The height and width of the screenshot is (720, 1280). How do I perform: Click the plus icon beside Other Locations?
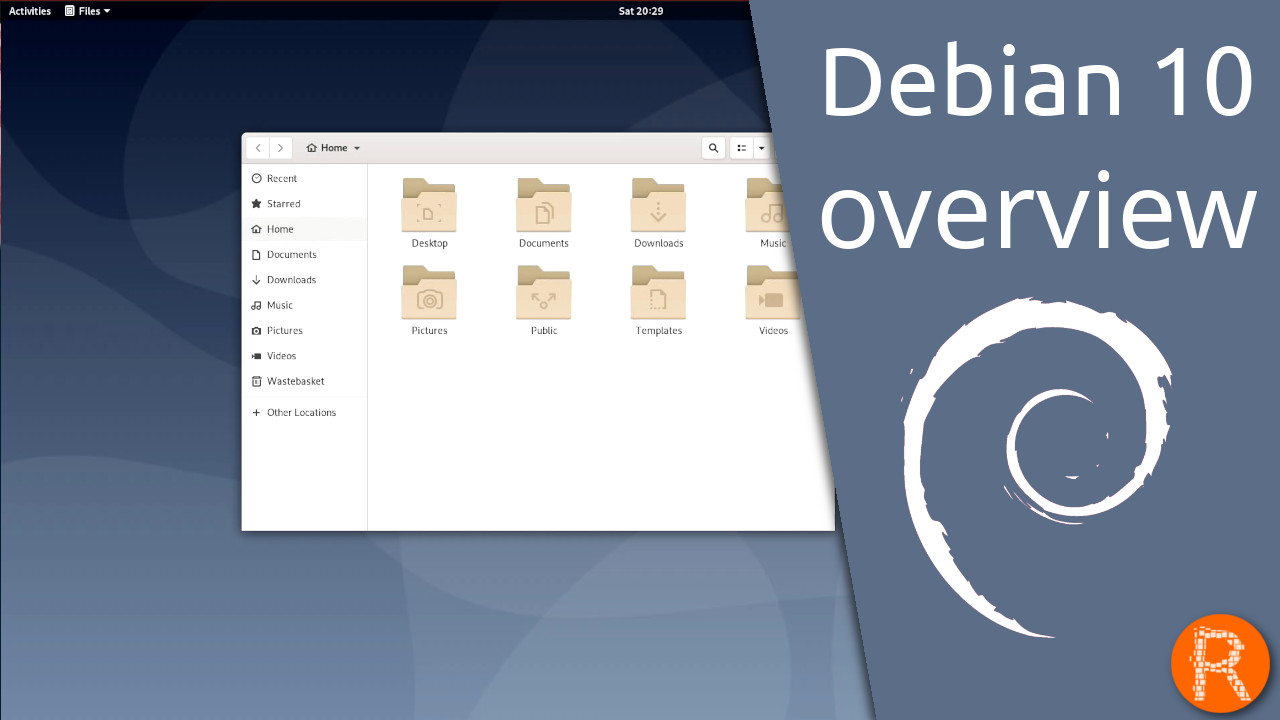click(256, 412)
